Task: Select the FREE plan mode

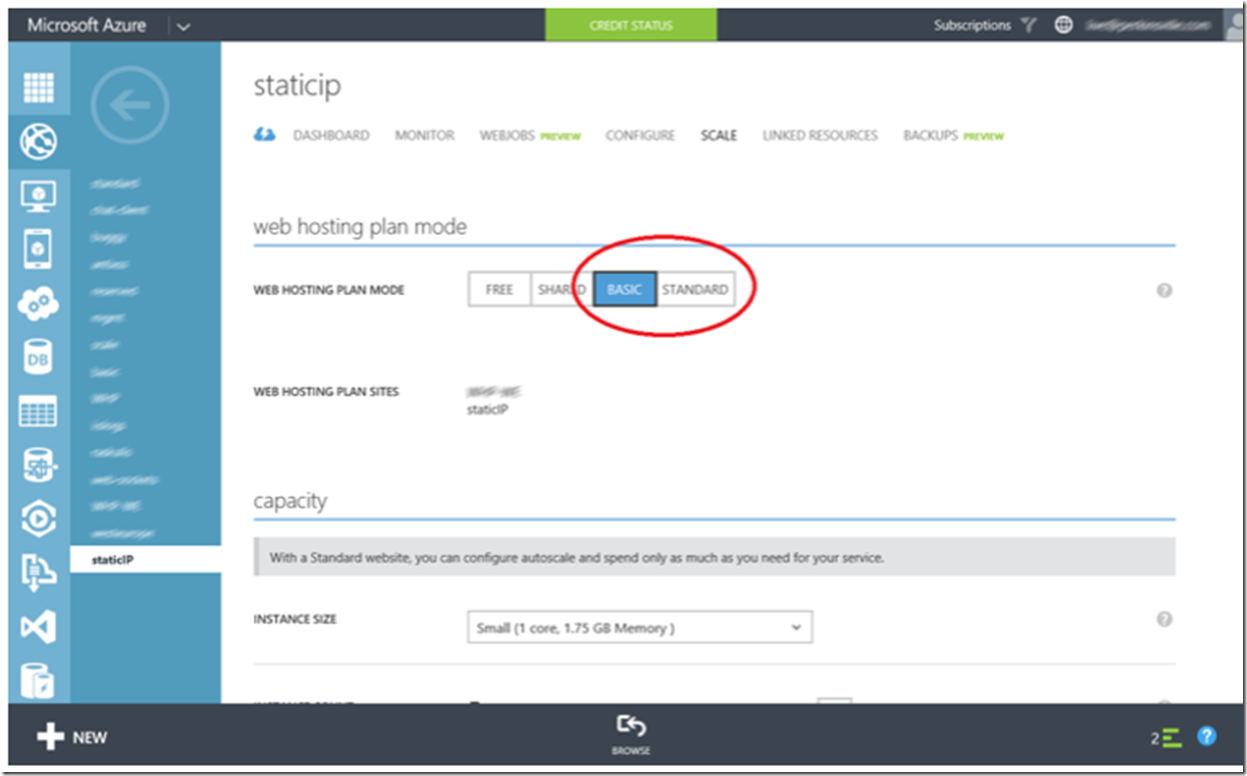Action: pos(499,290)
